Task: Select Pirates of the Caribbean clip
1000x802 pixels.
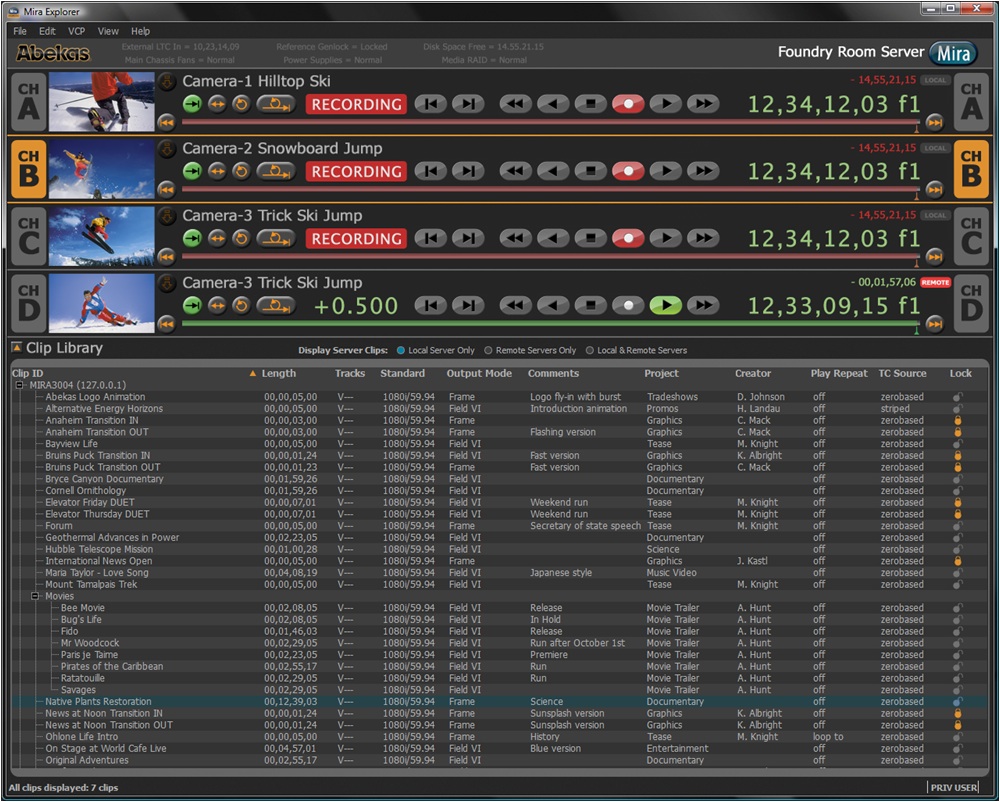Action: (x=500, y=666)
